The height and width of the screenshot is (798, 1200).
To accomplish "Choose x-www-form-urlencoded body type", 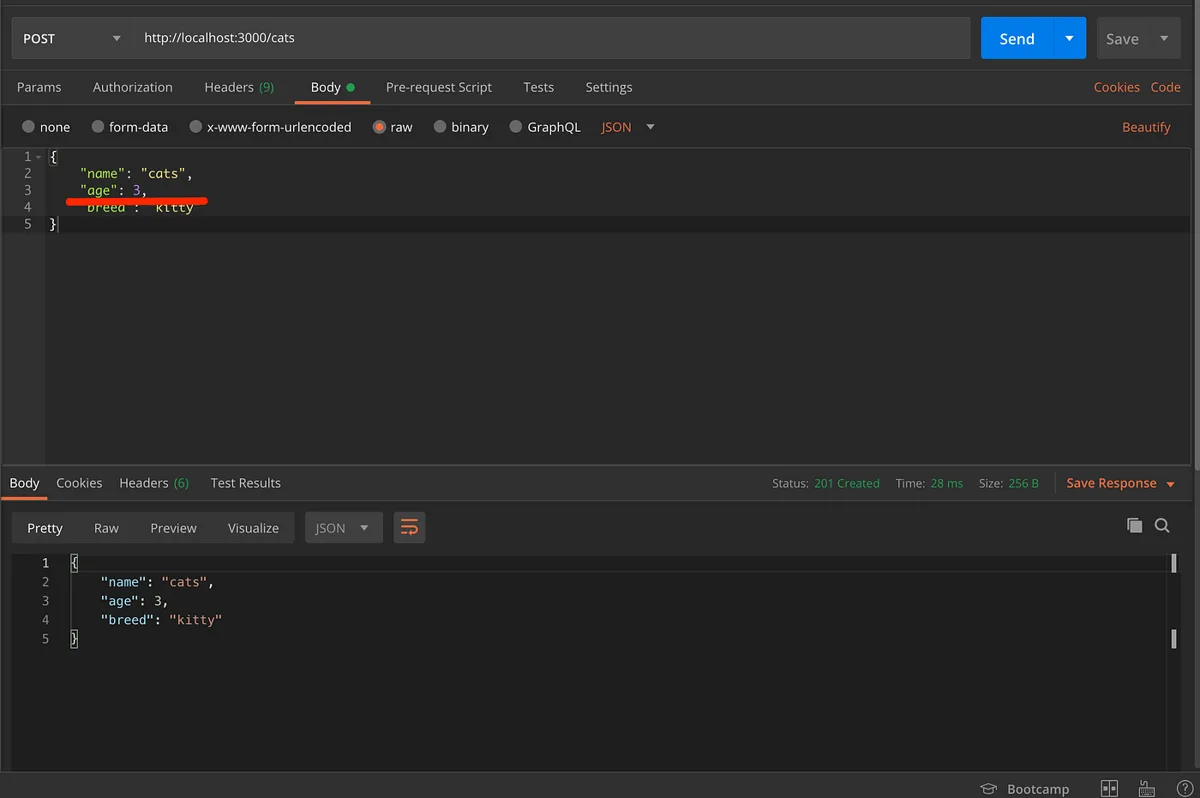I will [270, 127].
